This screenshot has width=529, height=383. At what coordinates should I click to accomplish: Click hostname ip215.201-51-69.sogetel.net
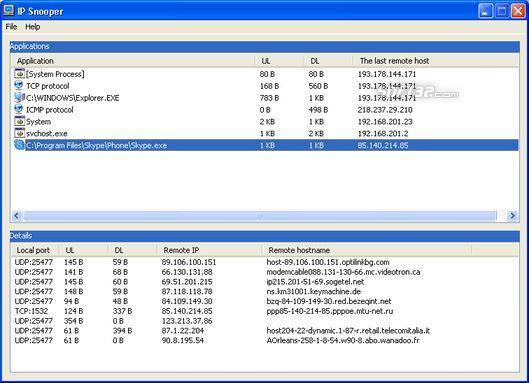coord(315,282)
